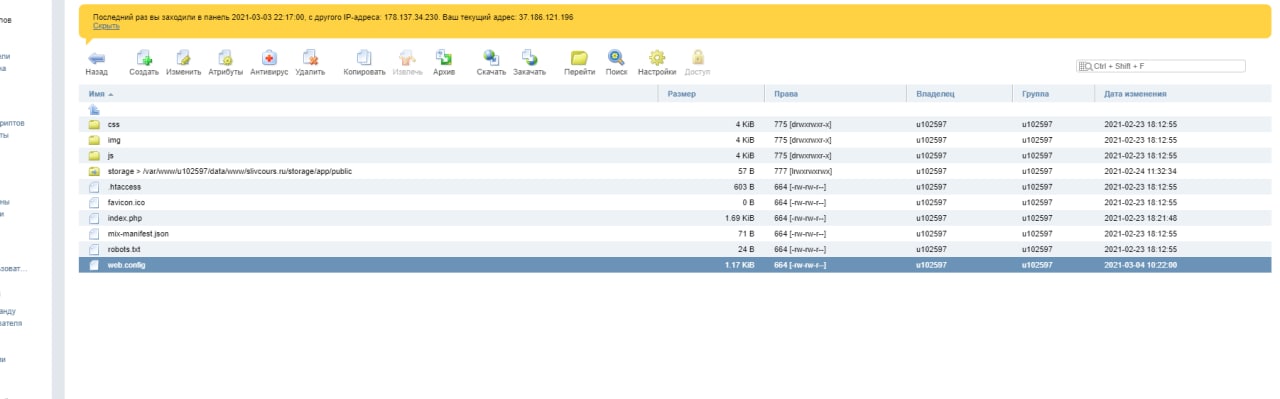
Task: Click the 57 B size of storage
Action: (745, 172)
